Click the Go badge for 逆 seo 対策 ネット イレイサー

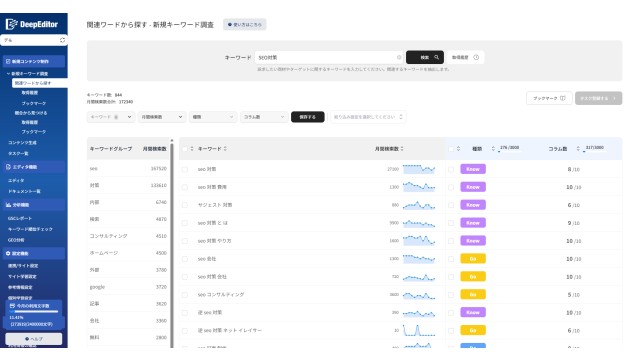[473, 330]
